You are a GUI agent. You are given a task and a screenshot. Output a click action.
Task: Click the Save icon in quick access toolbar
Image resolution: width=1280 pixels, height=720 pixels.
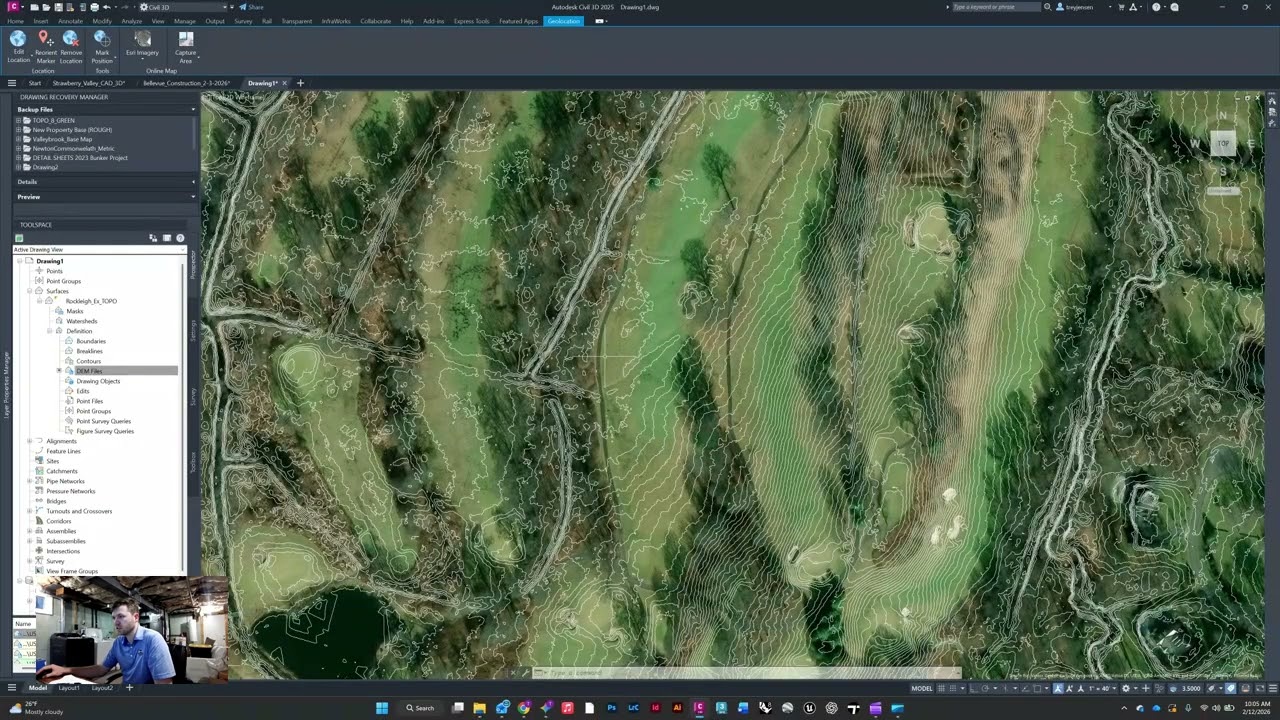[58, 7]
